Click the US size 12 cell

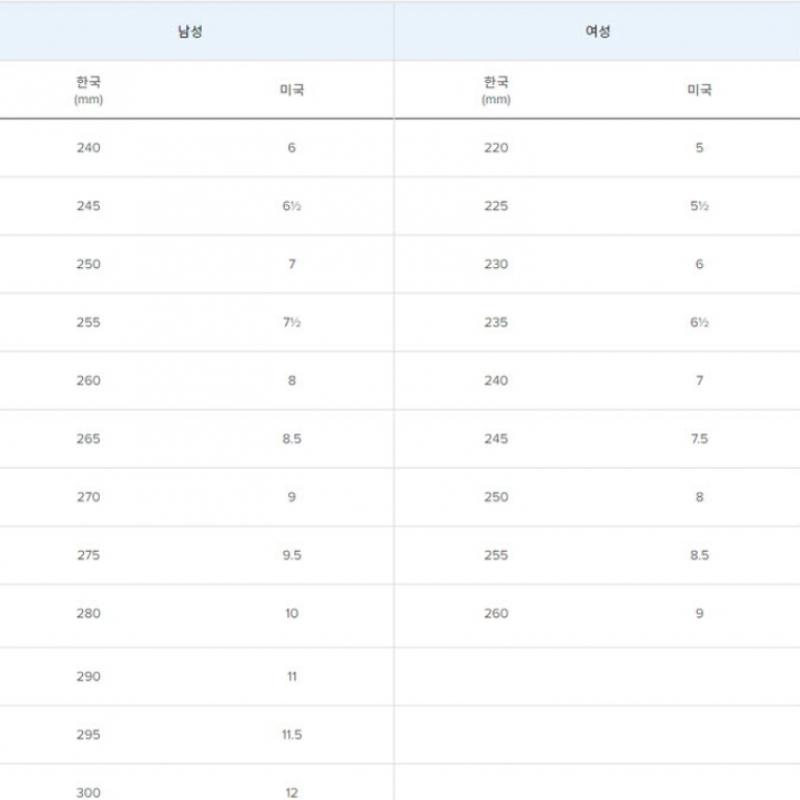[x=292, y=792]
